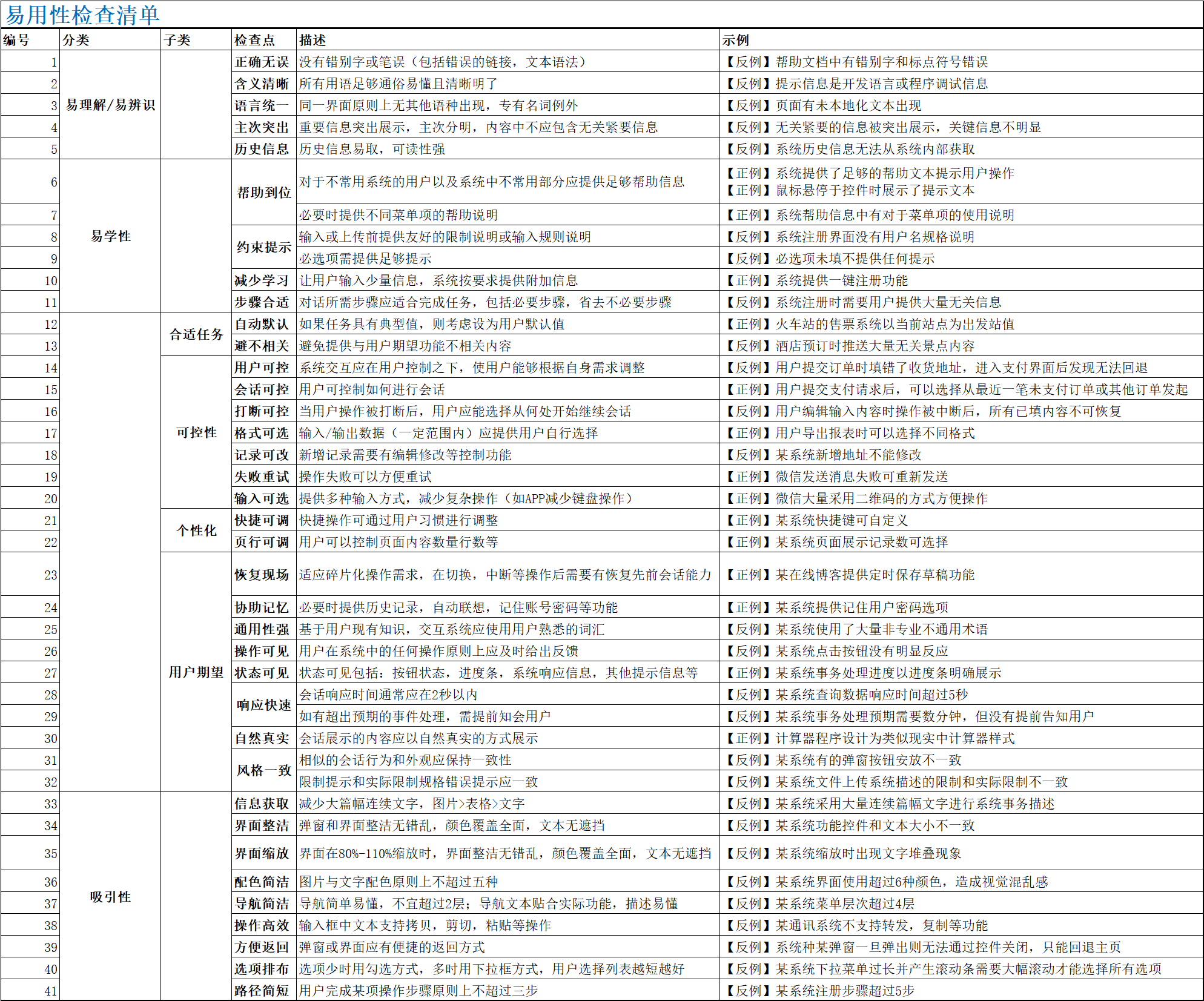
Task: Select row number 41 cell
Action: coord(51,991)
